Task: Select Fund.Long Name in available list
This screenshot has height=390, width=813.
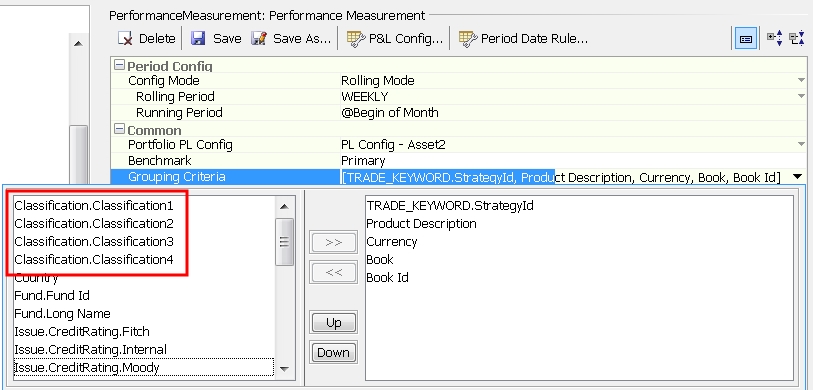Action: coord(62,314)
